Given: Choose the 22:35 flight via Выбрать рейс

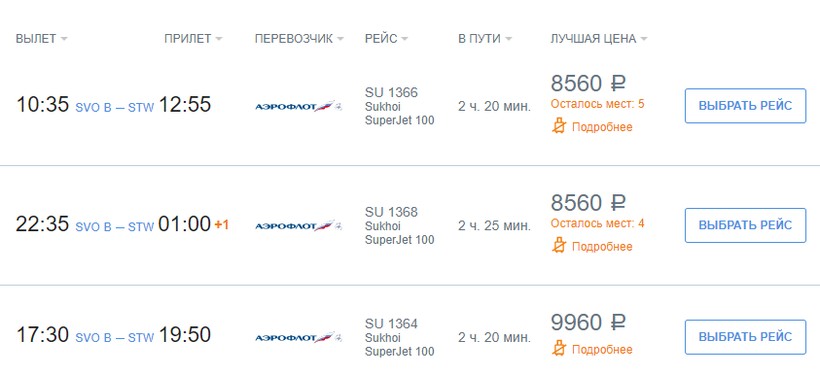Looking at the screenshot, I should (x=745, y=225).
